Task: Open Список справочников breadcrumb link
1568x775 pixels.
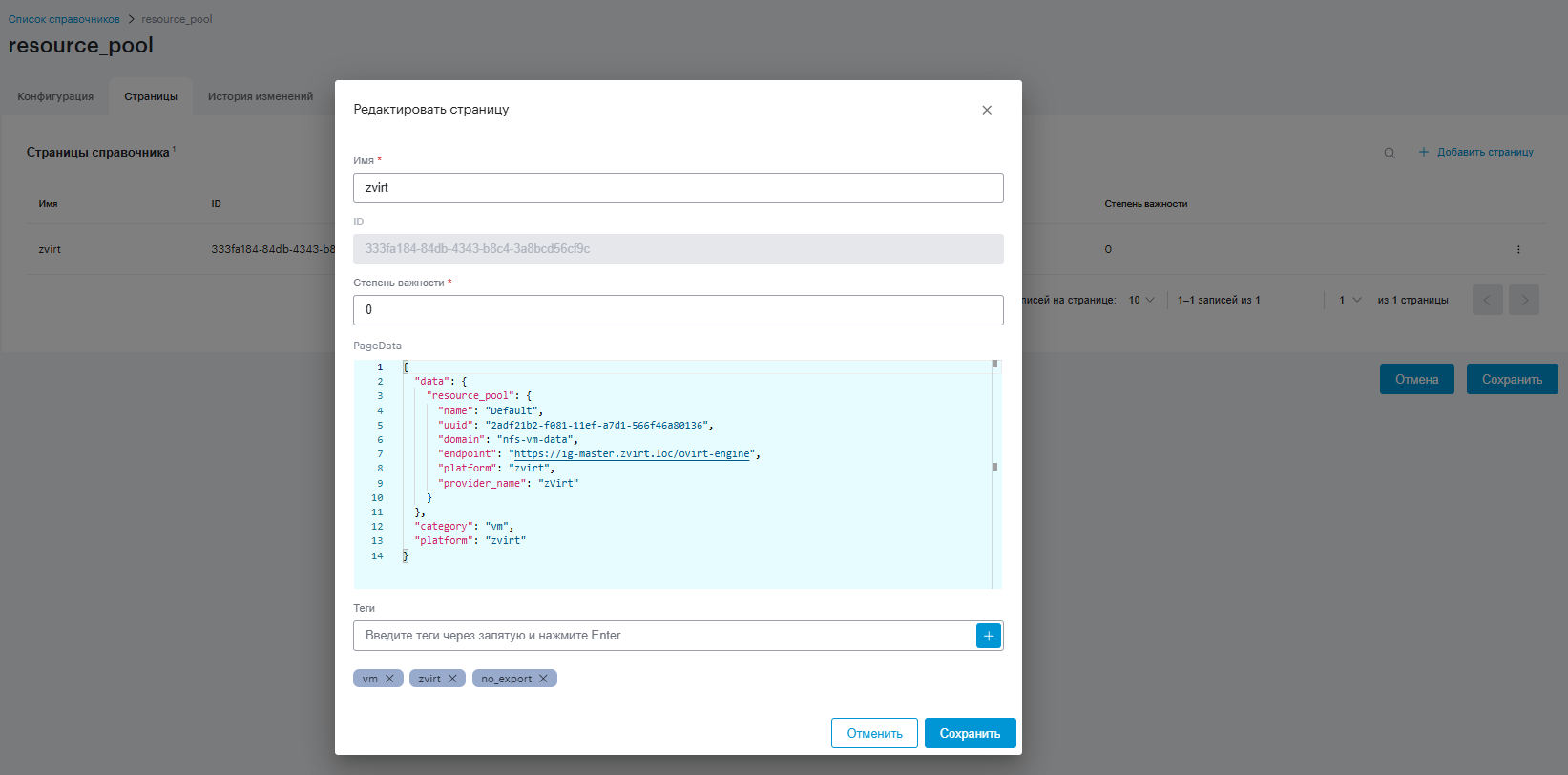Action: pos(64,19)
